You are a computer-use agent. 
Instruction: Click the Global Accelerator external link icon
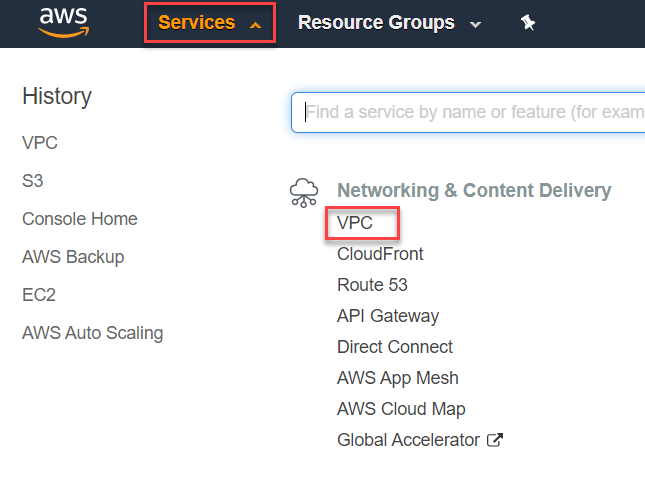click(494, 440)
